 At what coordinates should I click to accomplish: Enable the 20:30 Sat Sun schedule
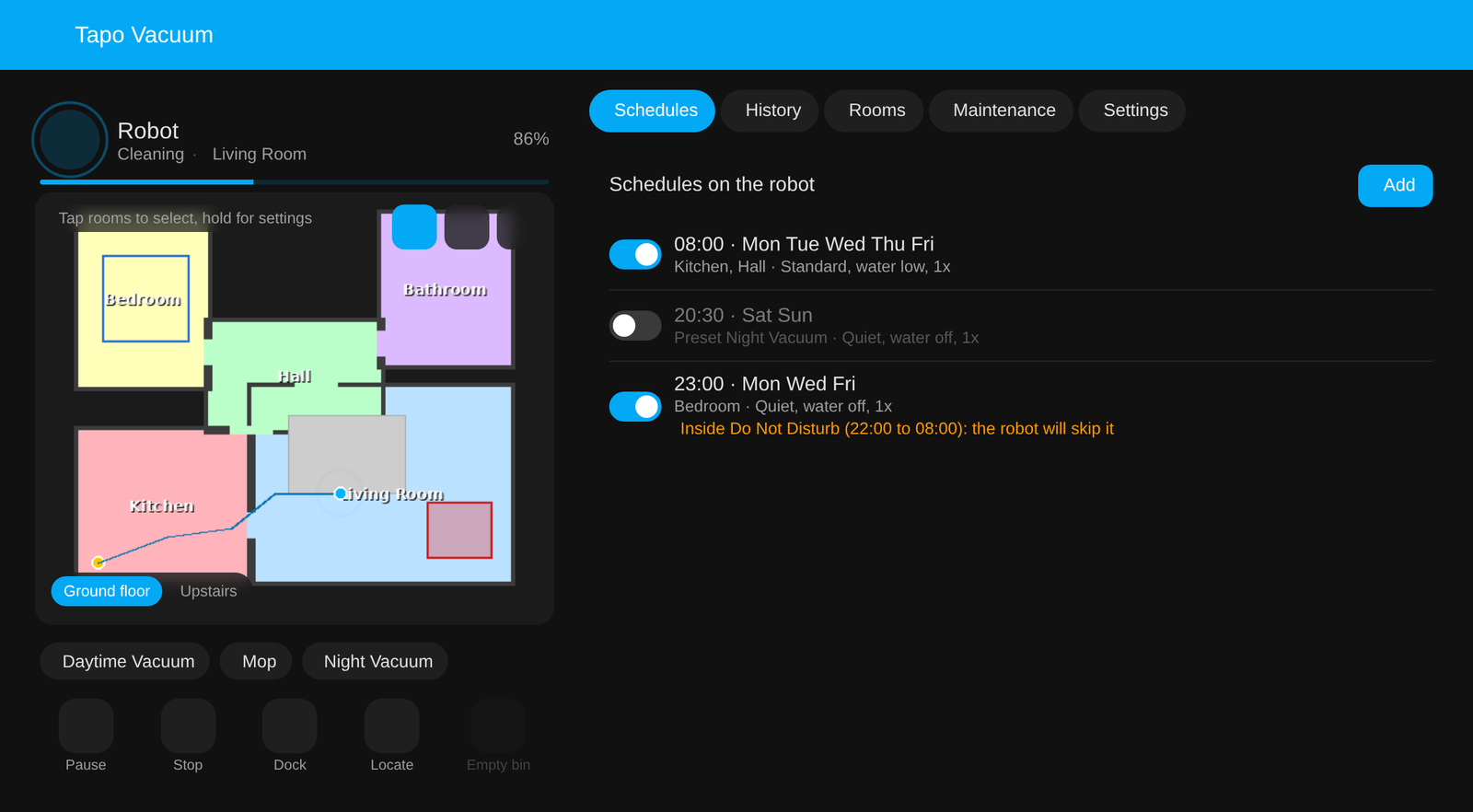pos(635,326)
